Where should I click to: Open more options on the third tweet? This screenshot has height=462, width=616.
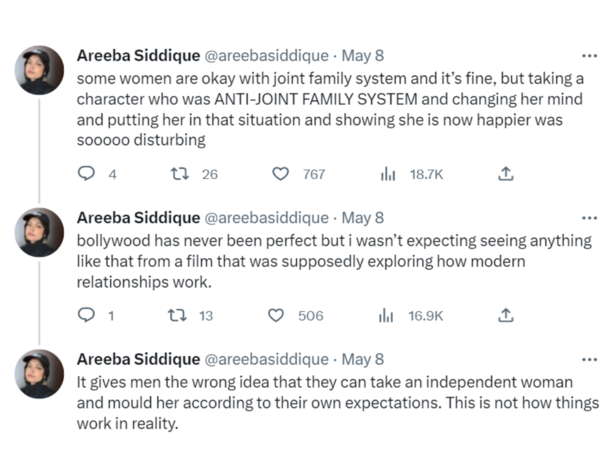click(x=589, y=359)
